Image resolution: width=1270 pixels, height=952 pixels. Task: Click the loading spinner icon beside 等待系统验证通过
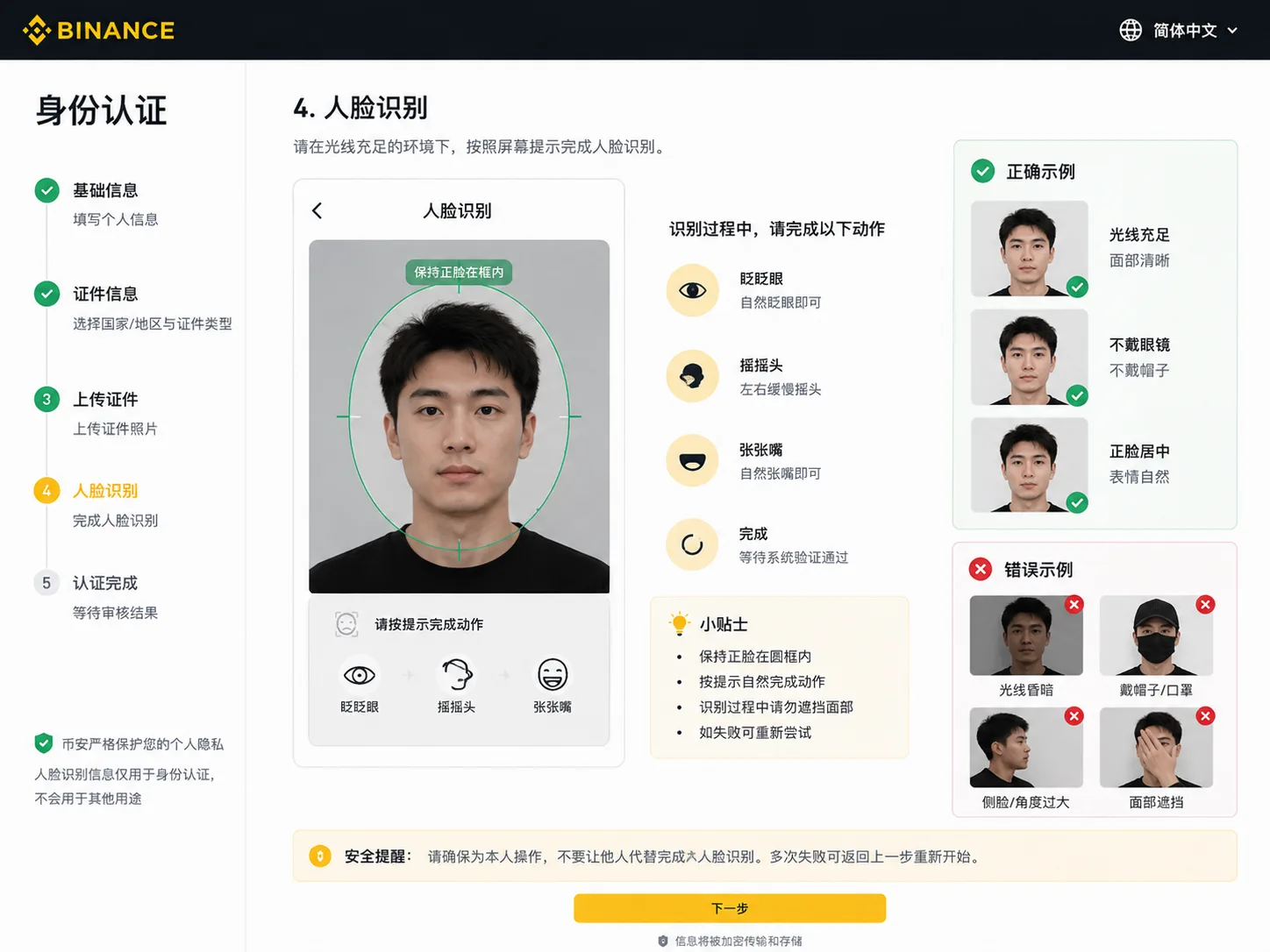[693, 545]
